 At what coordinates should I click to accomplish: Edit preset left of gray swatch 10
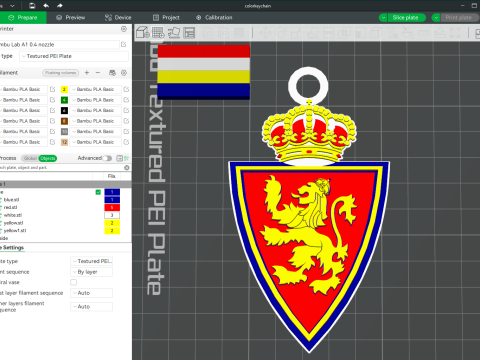[x=52, y=131]
